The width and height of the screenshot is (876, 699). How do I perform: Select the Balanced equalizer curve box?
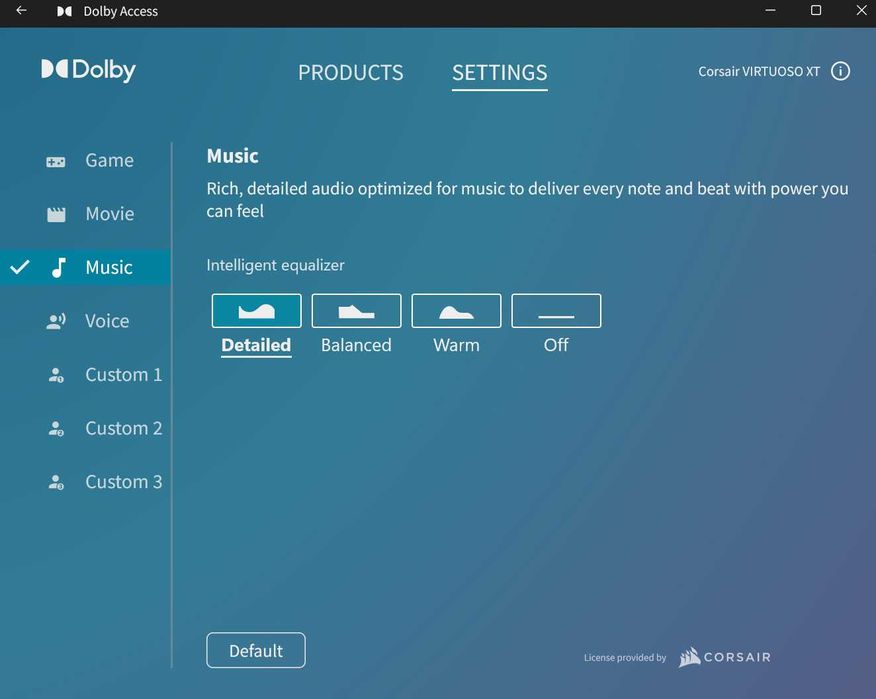coord(356,311)
